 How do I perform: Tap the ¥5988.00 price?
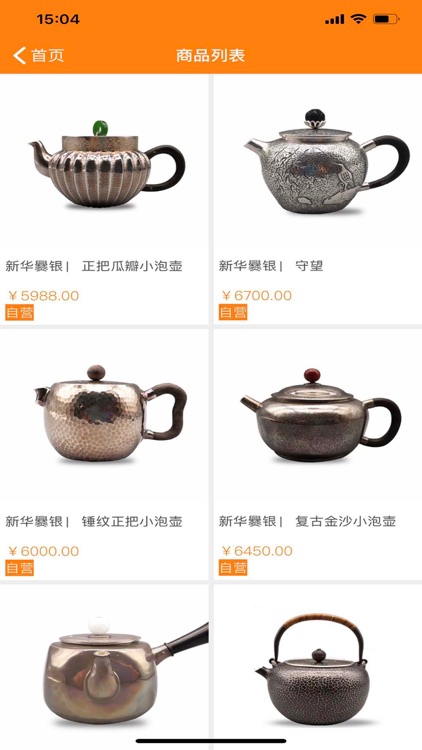pyautogui.click(x=44, y=296)
